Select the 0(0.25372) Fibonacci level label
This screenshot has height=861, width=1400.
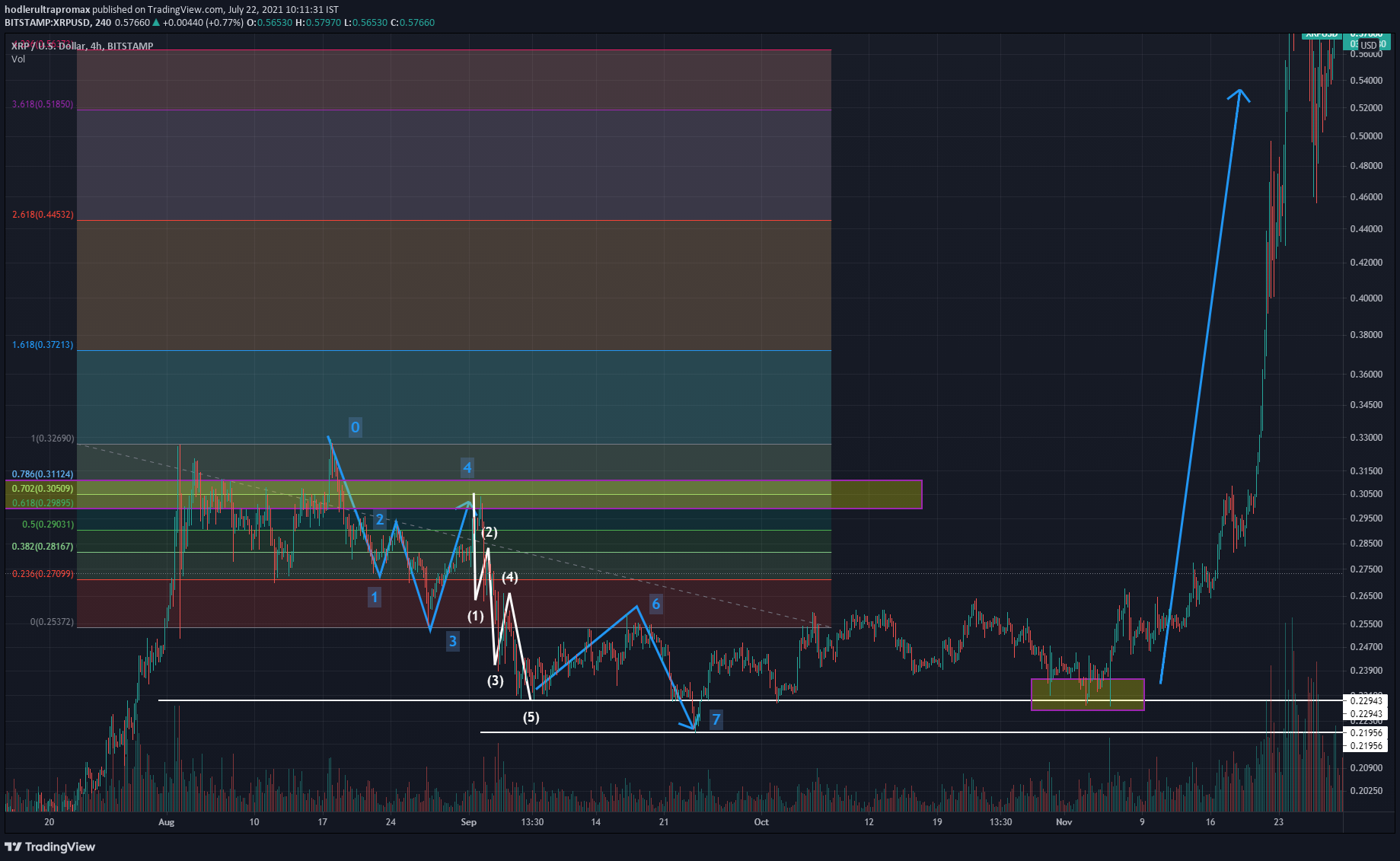click(x=53, y=622)
